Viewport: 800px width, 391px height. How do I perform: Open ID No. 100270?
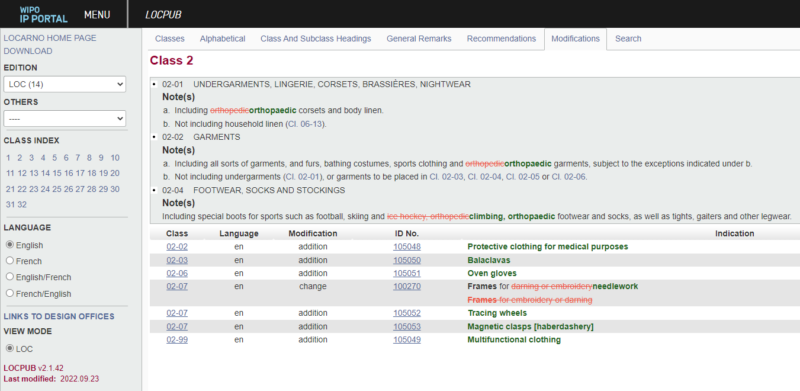(x=407, y=286)
